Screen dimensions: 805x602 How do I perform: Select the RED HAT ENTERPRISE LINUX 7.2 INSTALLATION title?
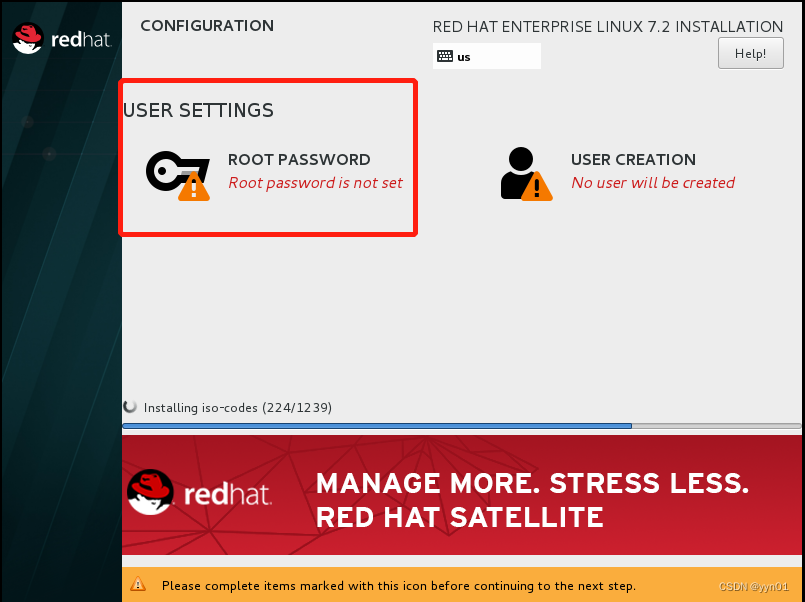(x=608, y=26)
